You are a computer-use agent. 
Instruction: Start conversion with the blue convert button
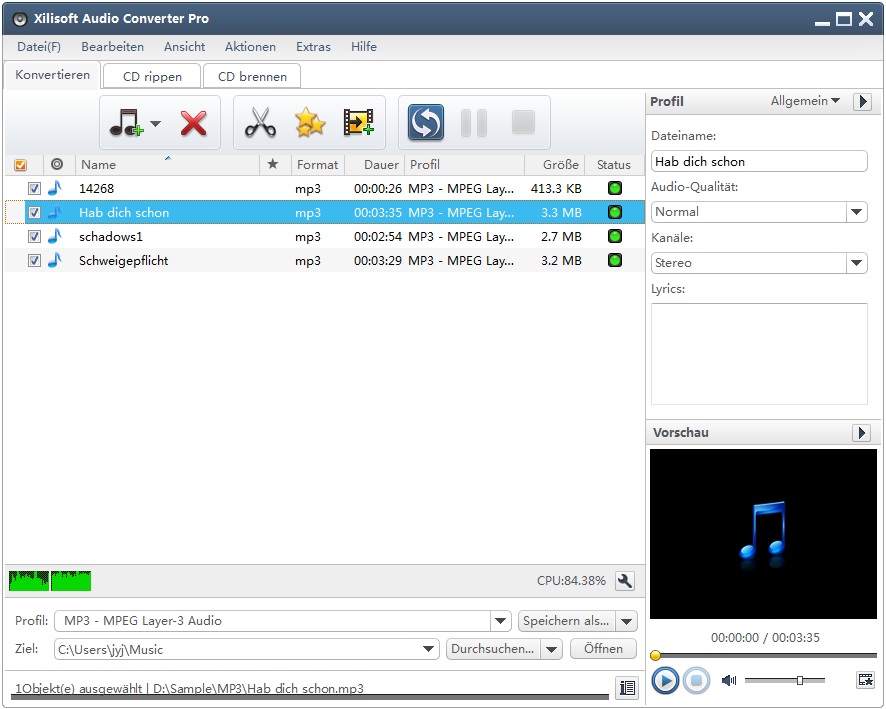[425, 123]
